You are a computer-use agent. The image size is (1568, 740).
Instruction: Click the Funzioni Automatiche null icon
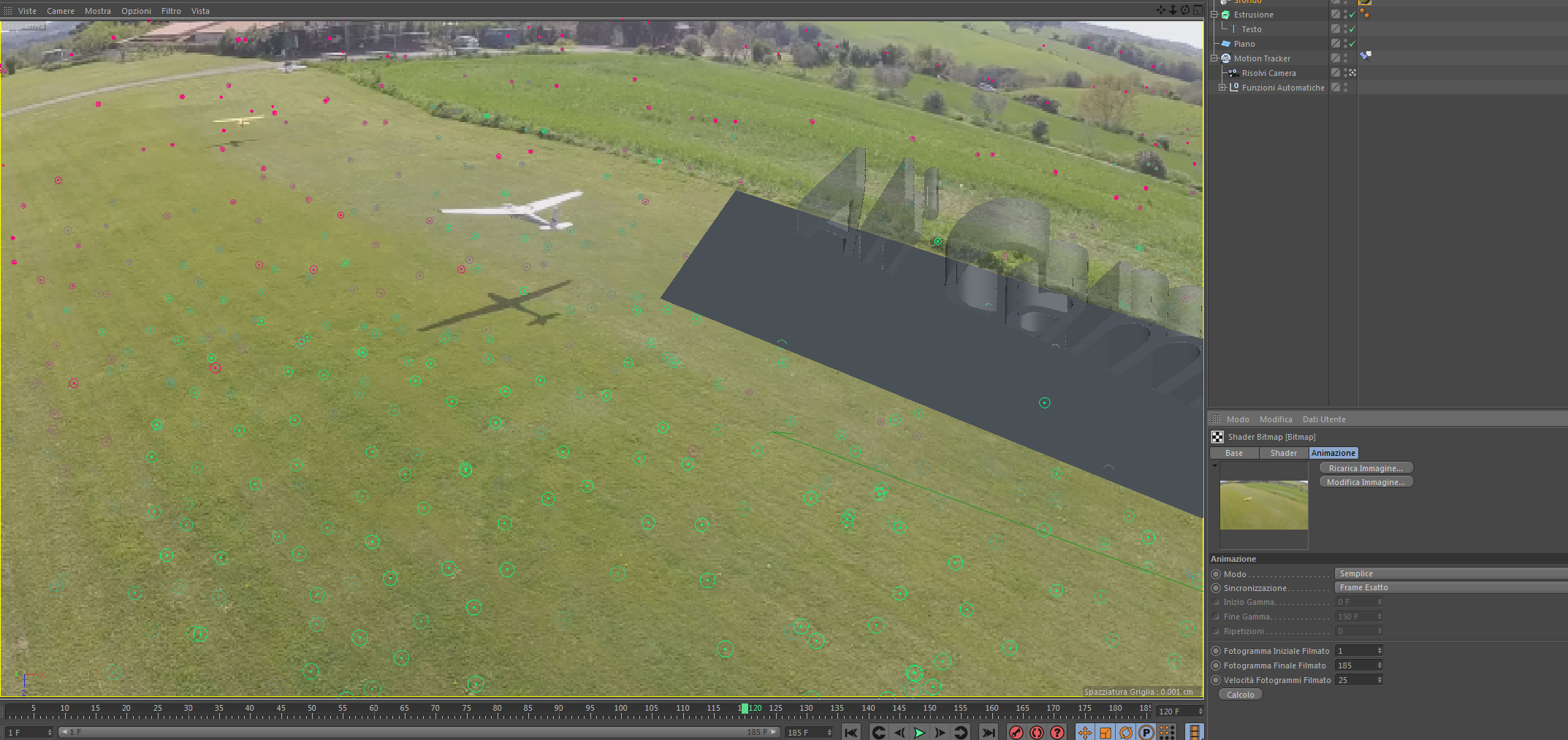[x=1234, y=88]
